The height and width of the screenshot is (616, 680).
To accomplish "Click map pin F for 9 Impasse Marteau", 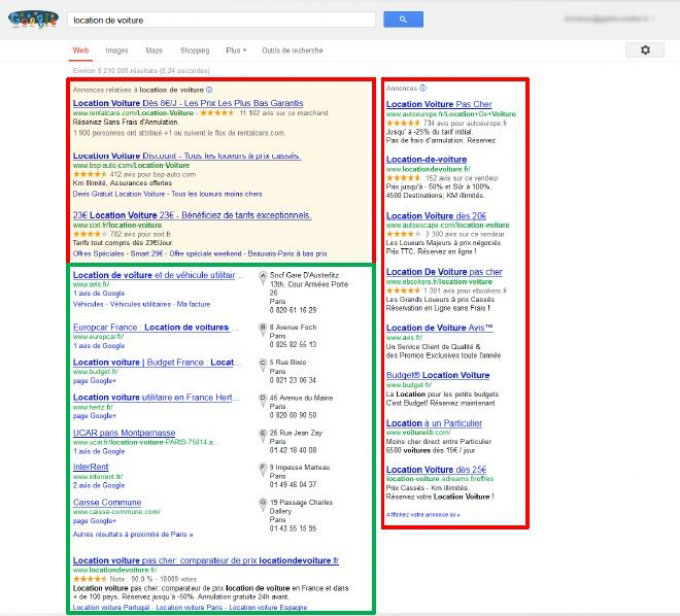I will click(262, 470).
